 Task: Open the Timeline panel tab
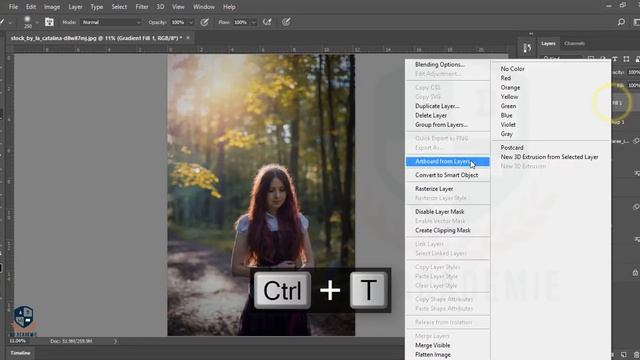(20, 353)
